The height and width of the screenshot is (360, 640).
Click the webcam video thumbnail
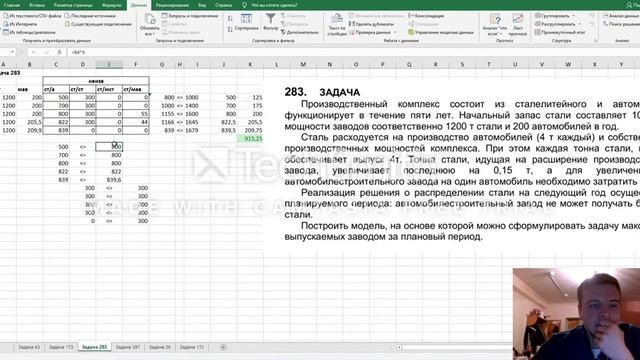(576, 314)
